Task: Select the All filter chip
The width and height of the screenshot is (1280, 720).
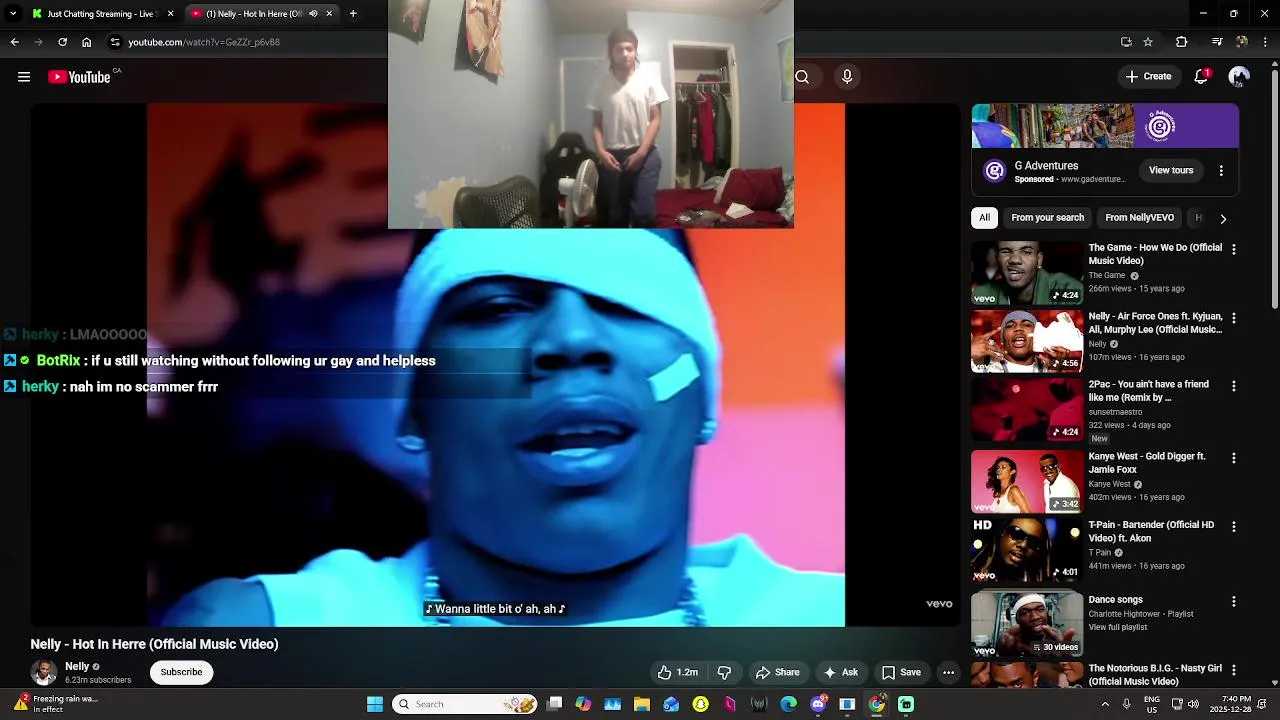Action: tap(984, 218)
